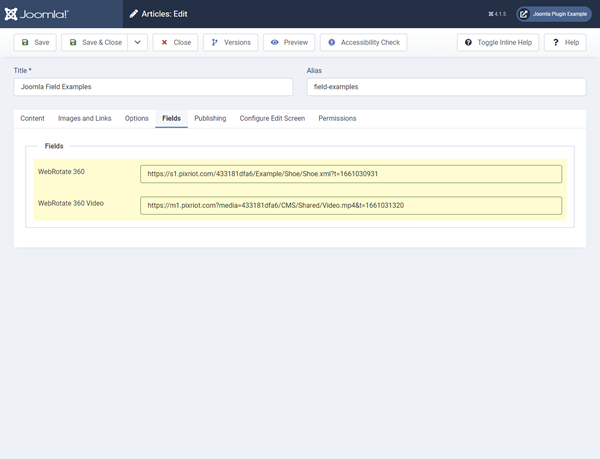Open the Options tab
The height and width of the screenshot is (459, 600).
137,118
